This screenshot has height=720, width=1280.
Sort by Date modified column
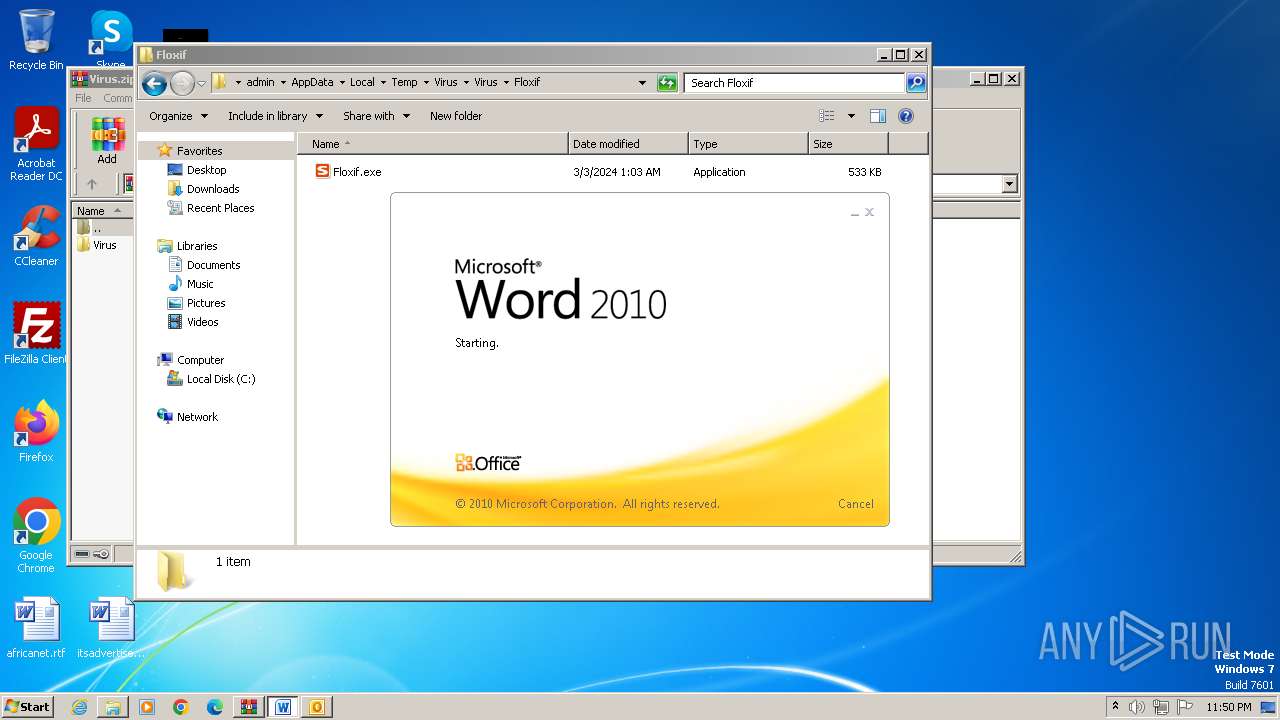(628, 144)
